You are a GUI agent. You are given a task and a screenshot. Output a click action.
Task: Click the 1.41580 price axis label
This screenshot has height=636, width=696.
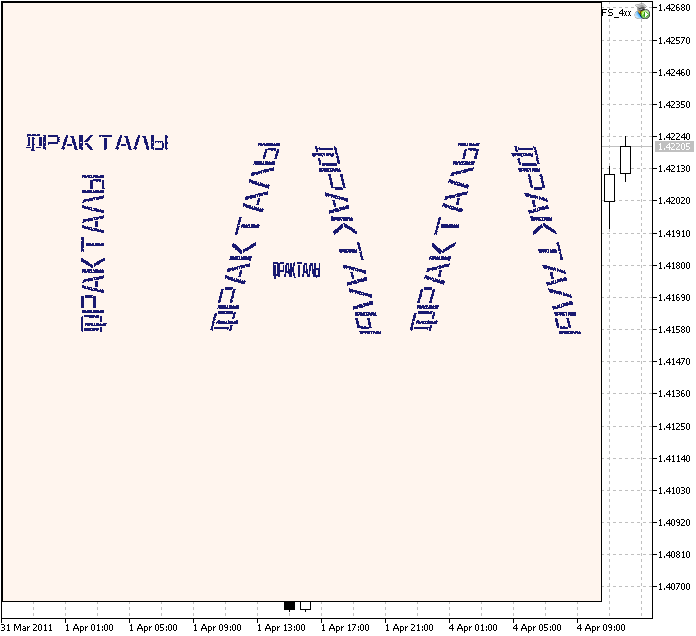pos(674,329)
